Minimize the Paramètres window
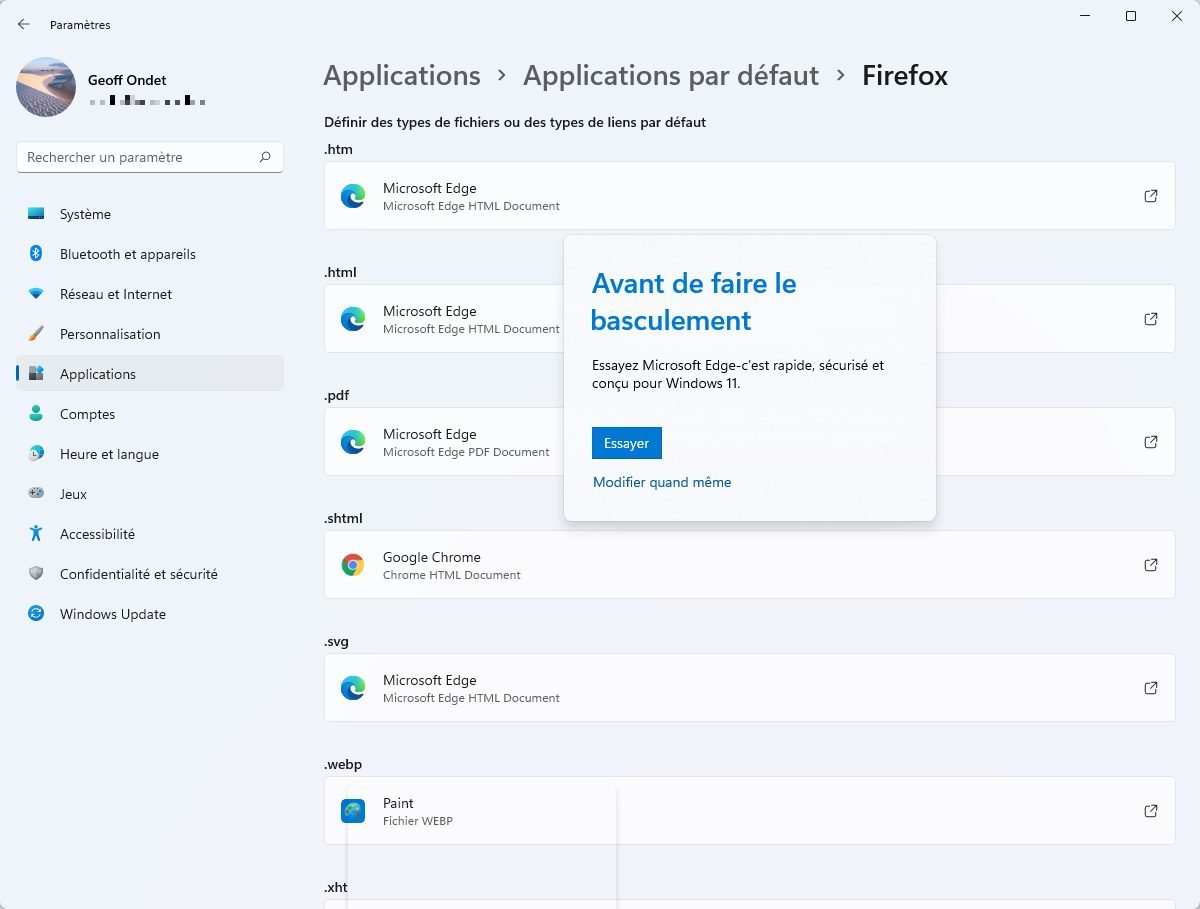1200x909 pixels. point(1085,16)
